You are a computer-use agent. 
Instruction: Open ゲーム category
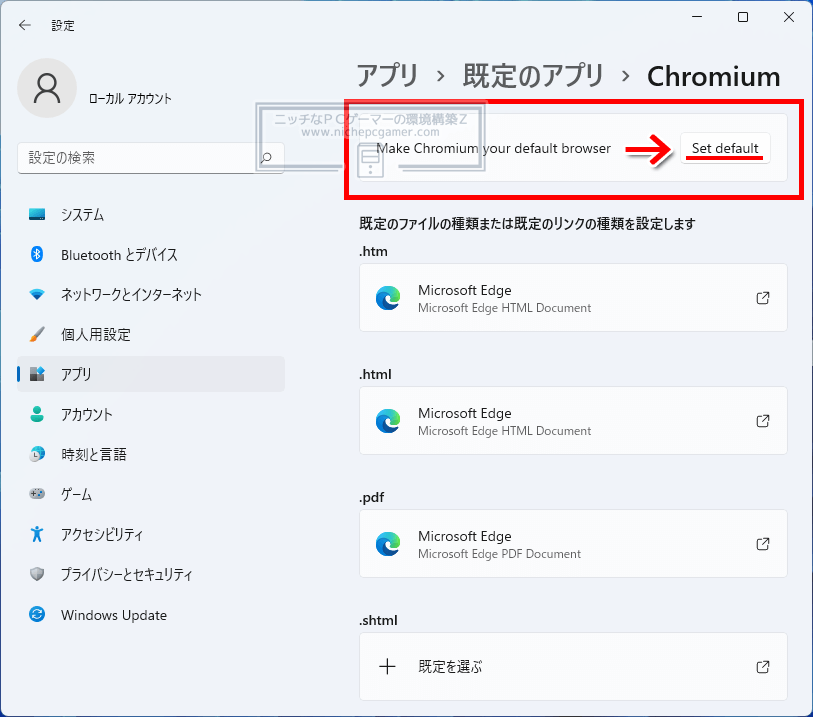(x=151, y=494)
